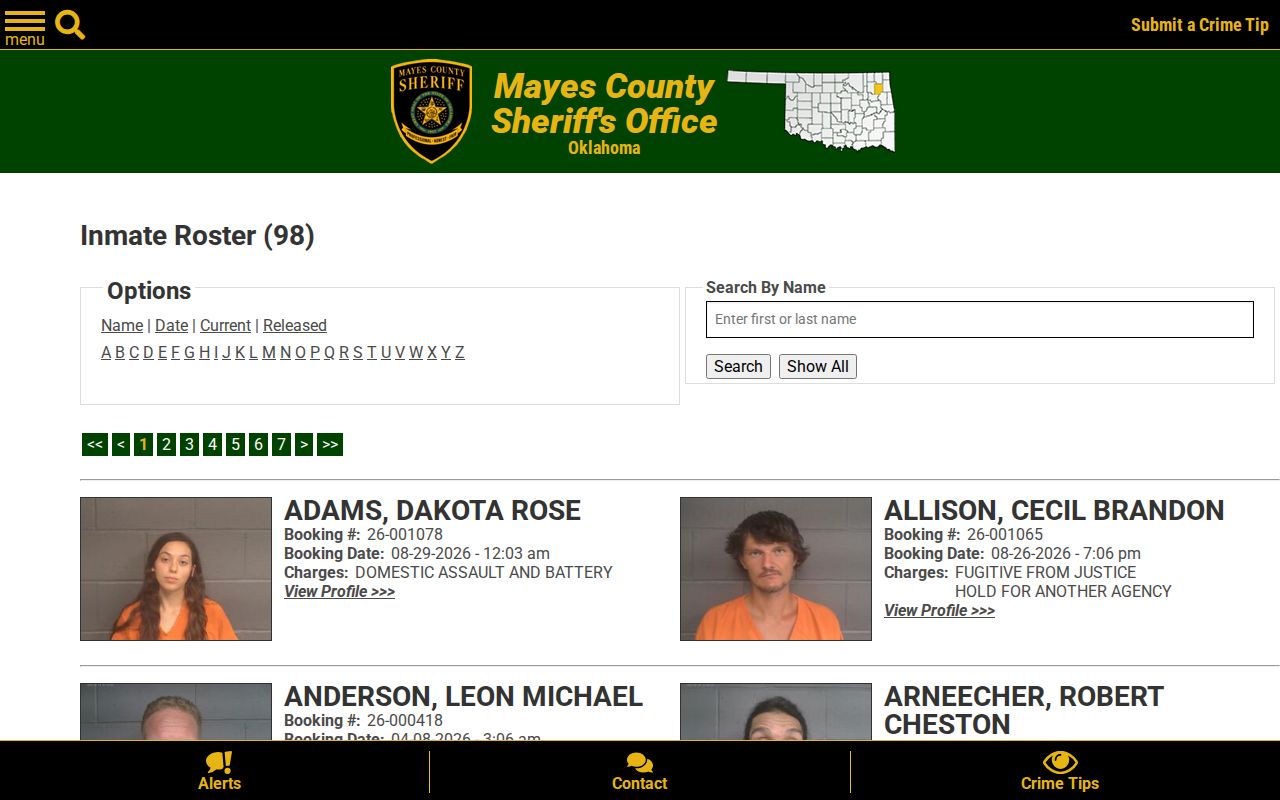Click the name ADAMS, DAKOTA ROSE
Image resolution: width=1280 pixels, height=800 pixels.
click(432, 511)
